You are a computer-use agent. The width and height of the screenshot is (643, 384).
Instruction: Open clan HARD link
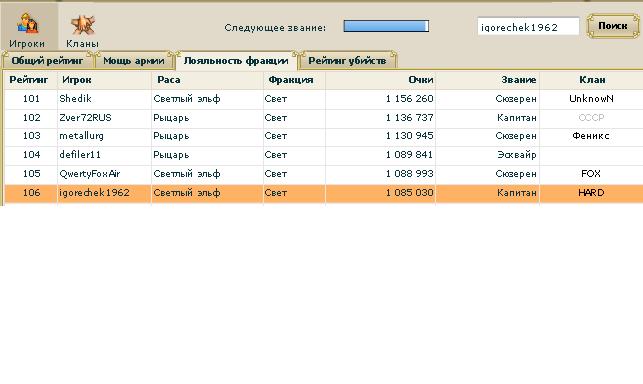pyautogui.click(x=591, y=193)
